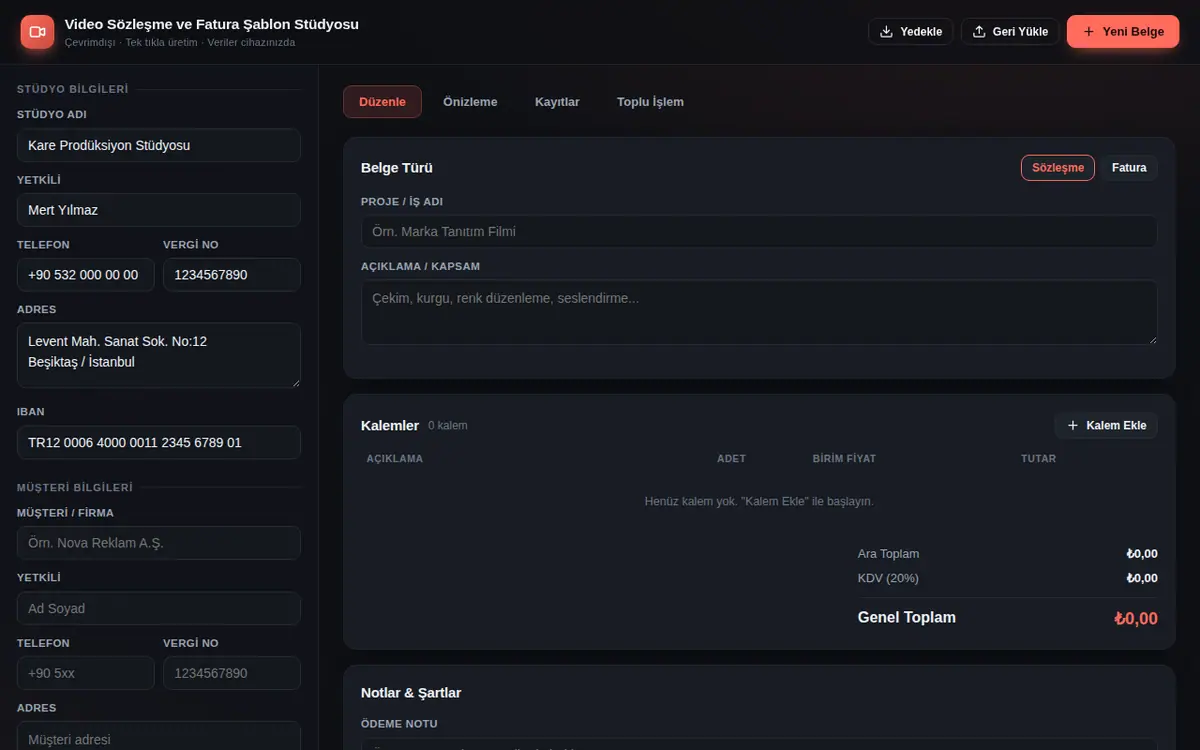Viewport: 1200px width, 750px height.
Task: Click the Adet column header
Action: click(731, 459)
